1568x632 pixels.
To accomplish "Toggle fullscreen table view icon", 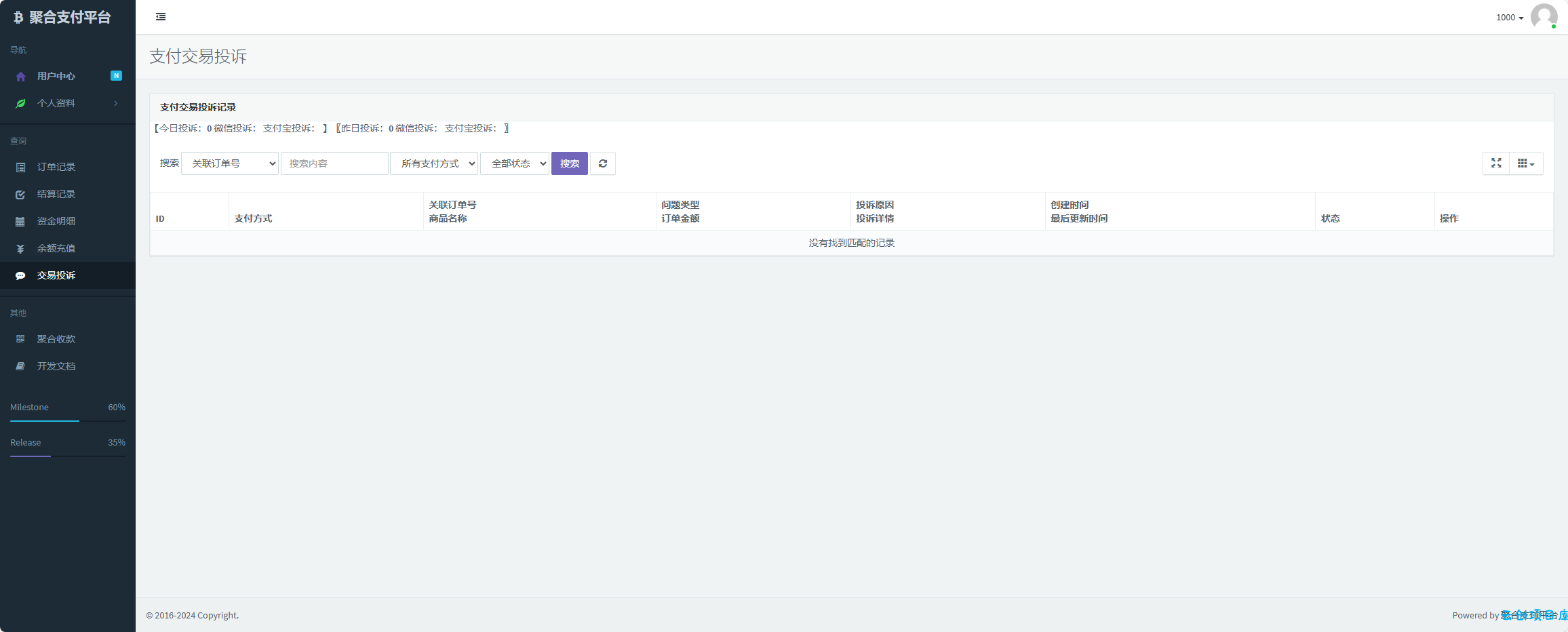I will (1496, 163).
